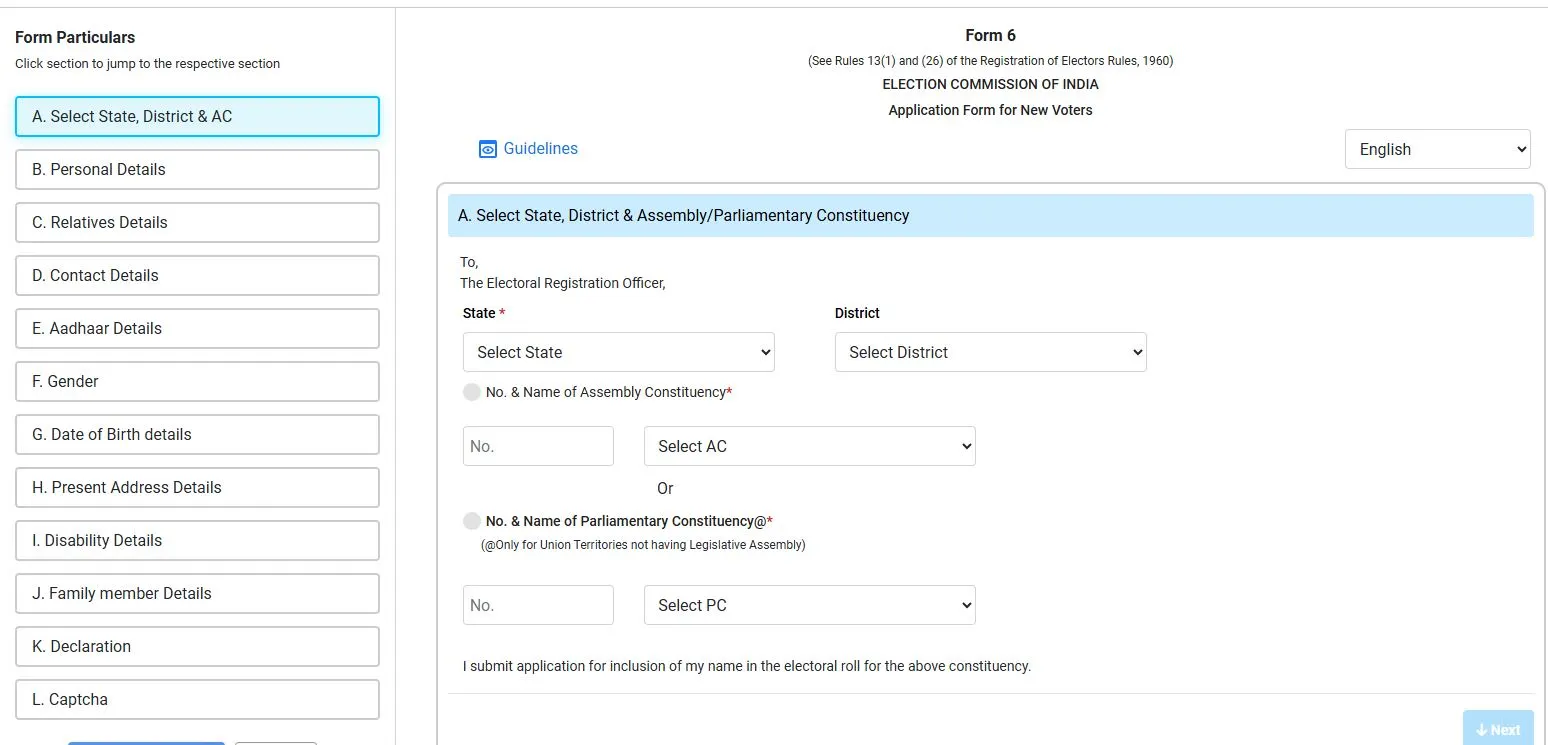Select the Parliamentary Constituency radio button
The width and height of the screenshot is (1548, 745).
(472, 521)
